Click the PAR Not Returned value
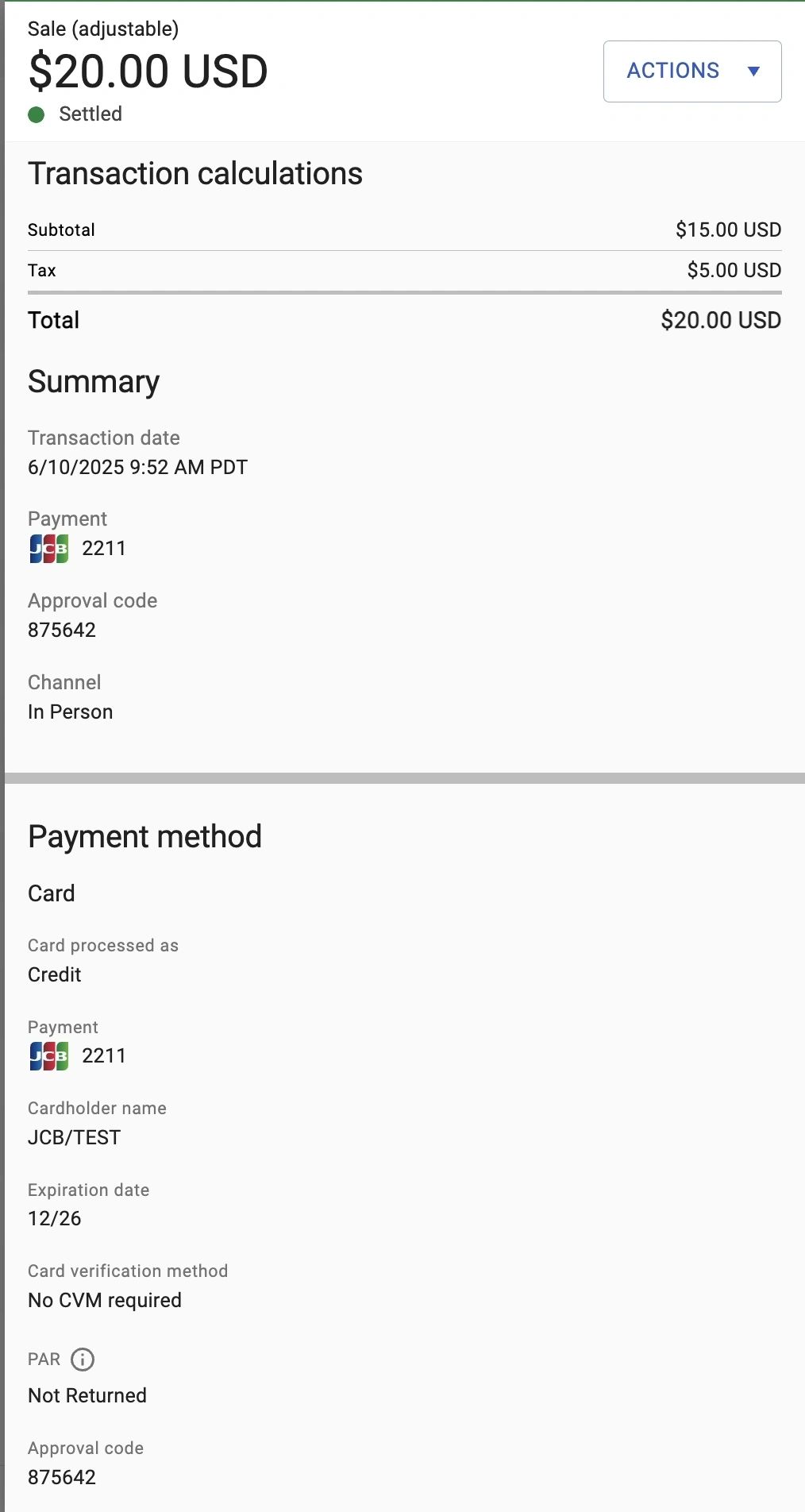805x1512 pixels. click(x=87, y=1396)
